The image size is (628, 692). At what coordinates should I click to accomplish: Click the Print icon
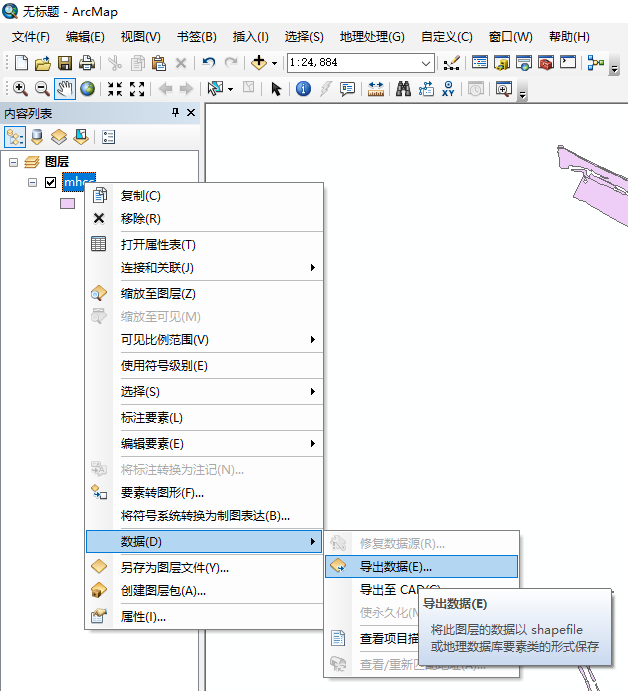(87, 63)
